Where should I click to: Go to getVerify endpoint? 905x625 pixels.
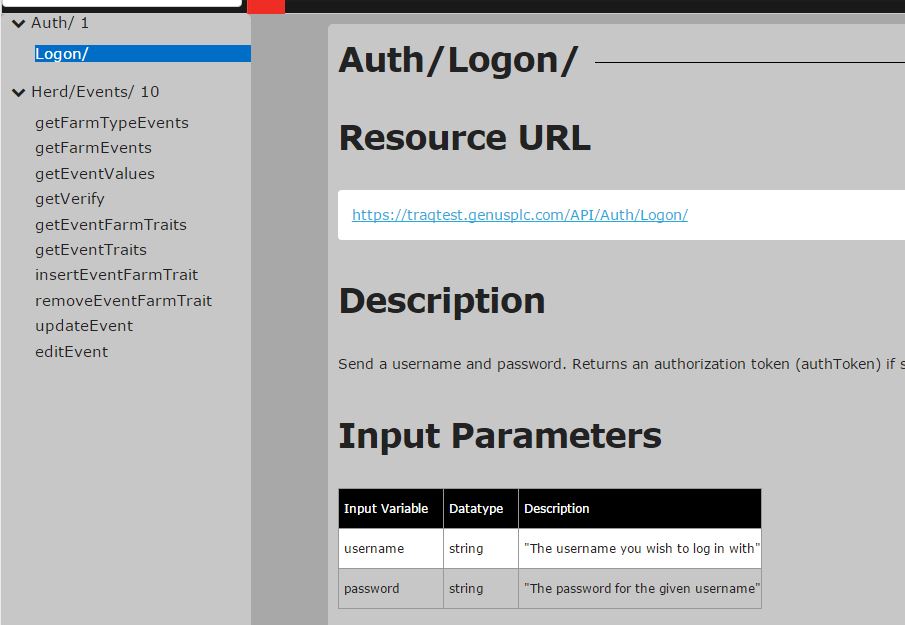70,199
